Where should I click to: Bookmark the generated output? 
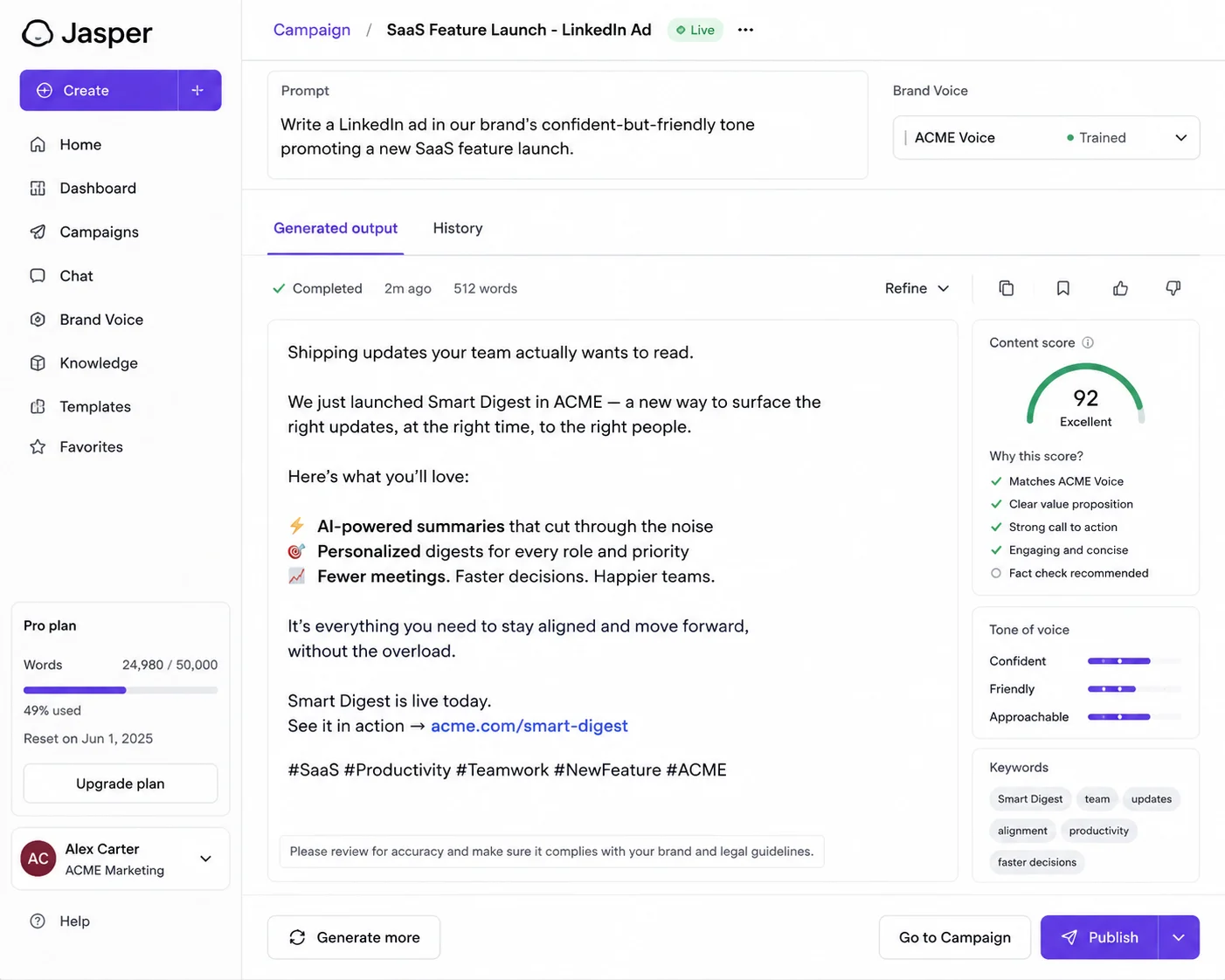(x=1063, y=288)
